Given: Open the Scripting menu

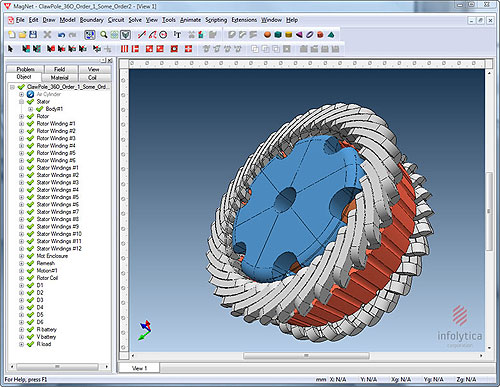Looking at the screenshot, I should point(216,20).
